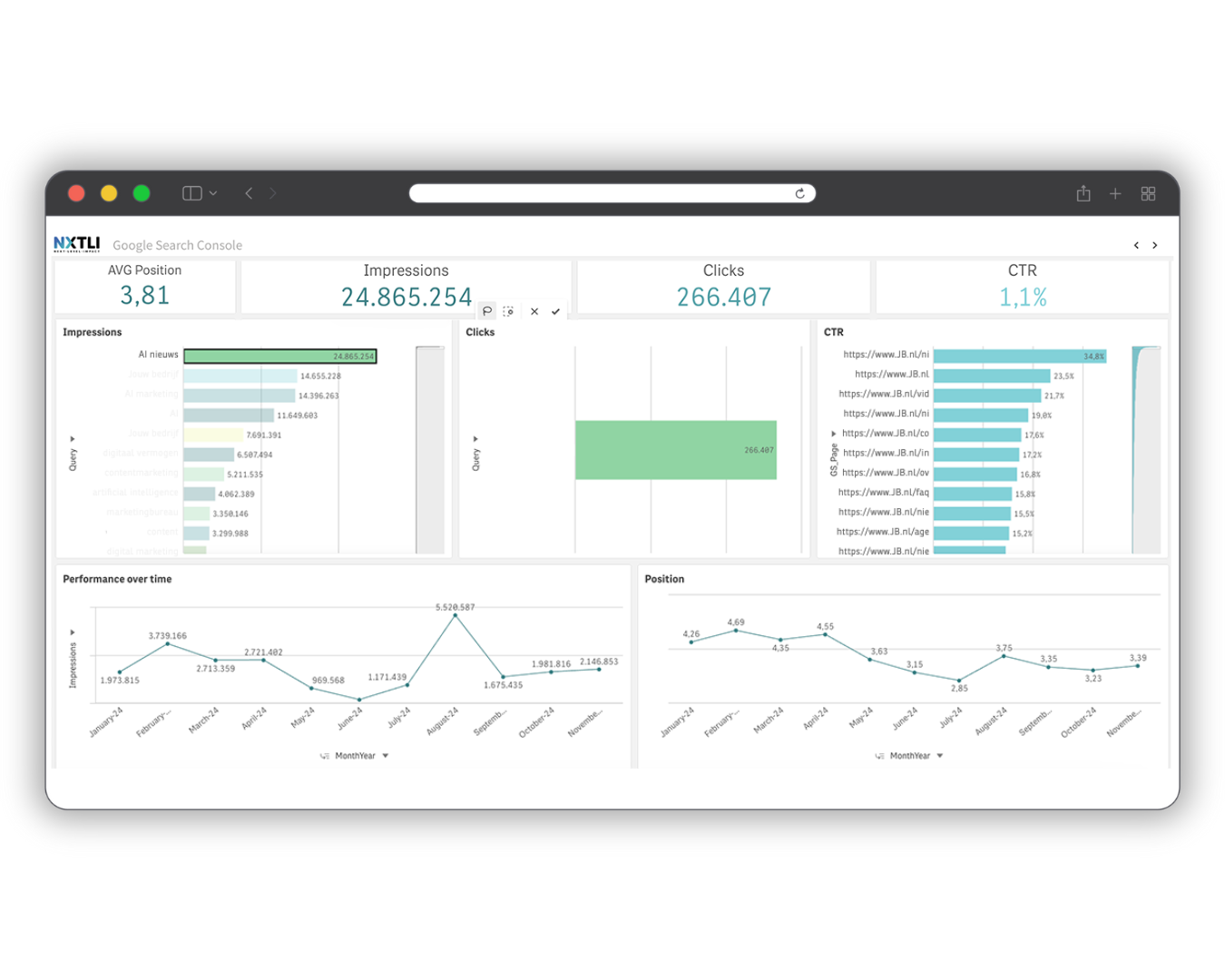Click February data point 3.739.166

pyautogui.click(x=167, y=643)
